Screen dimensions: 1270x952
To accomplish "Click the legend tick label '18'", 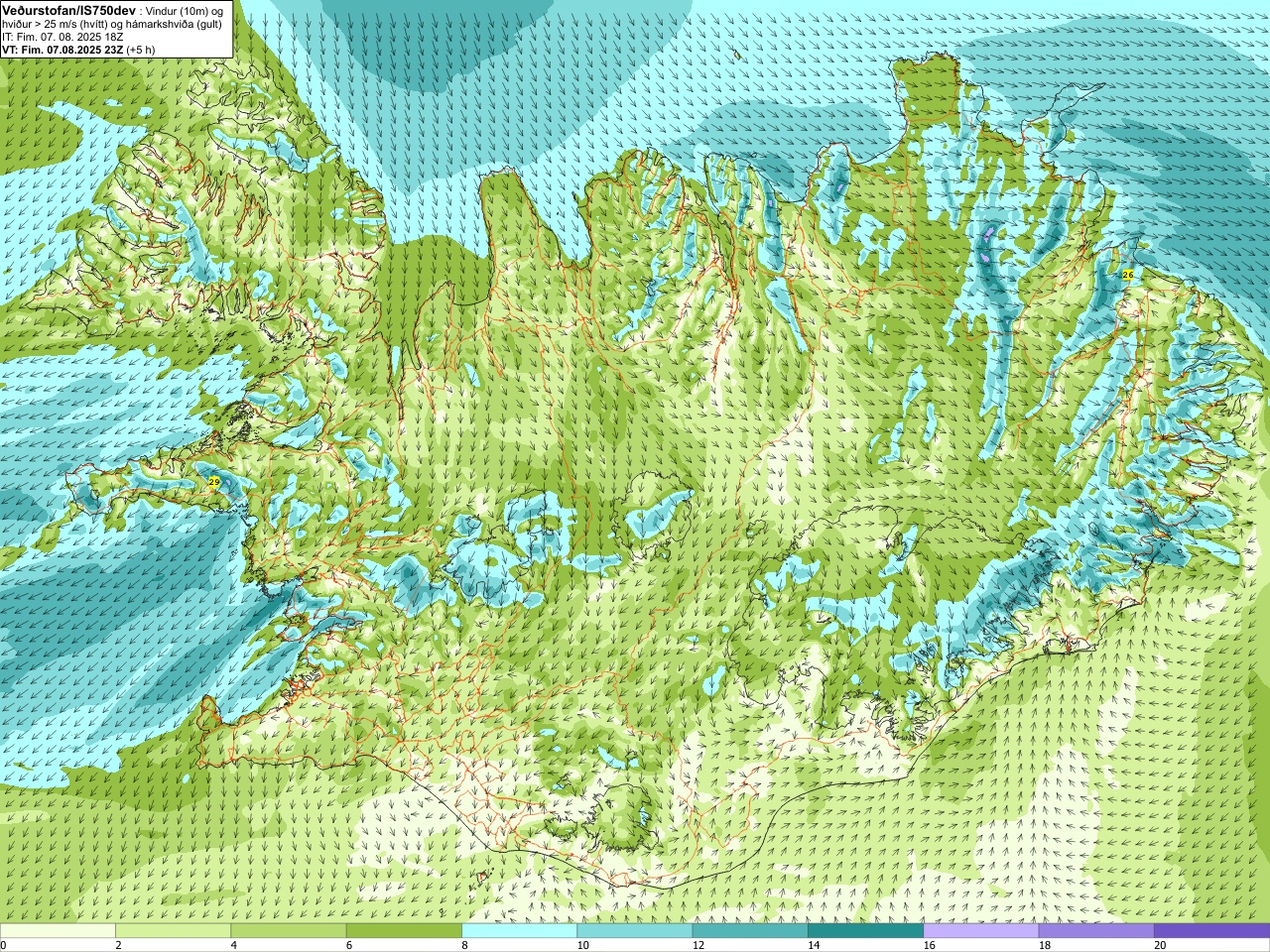I will tap(1045, 945).
